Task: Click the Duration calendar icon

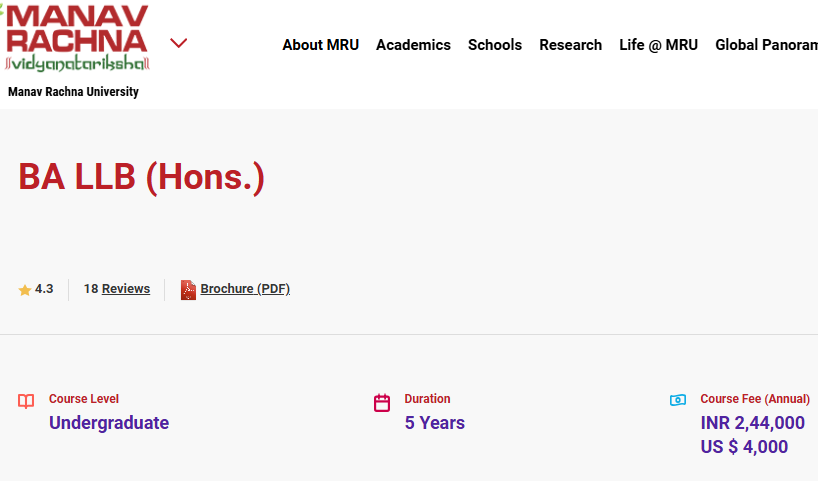Action: point(382,403)
